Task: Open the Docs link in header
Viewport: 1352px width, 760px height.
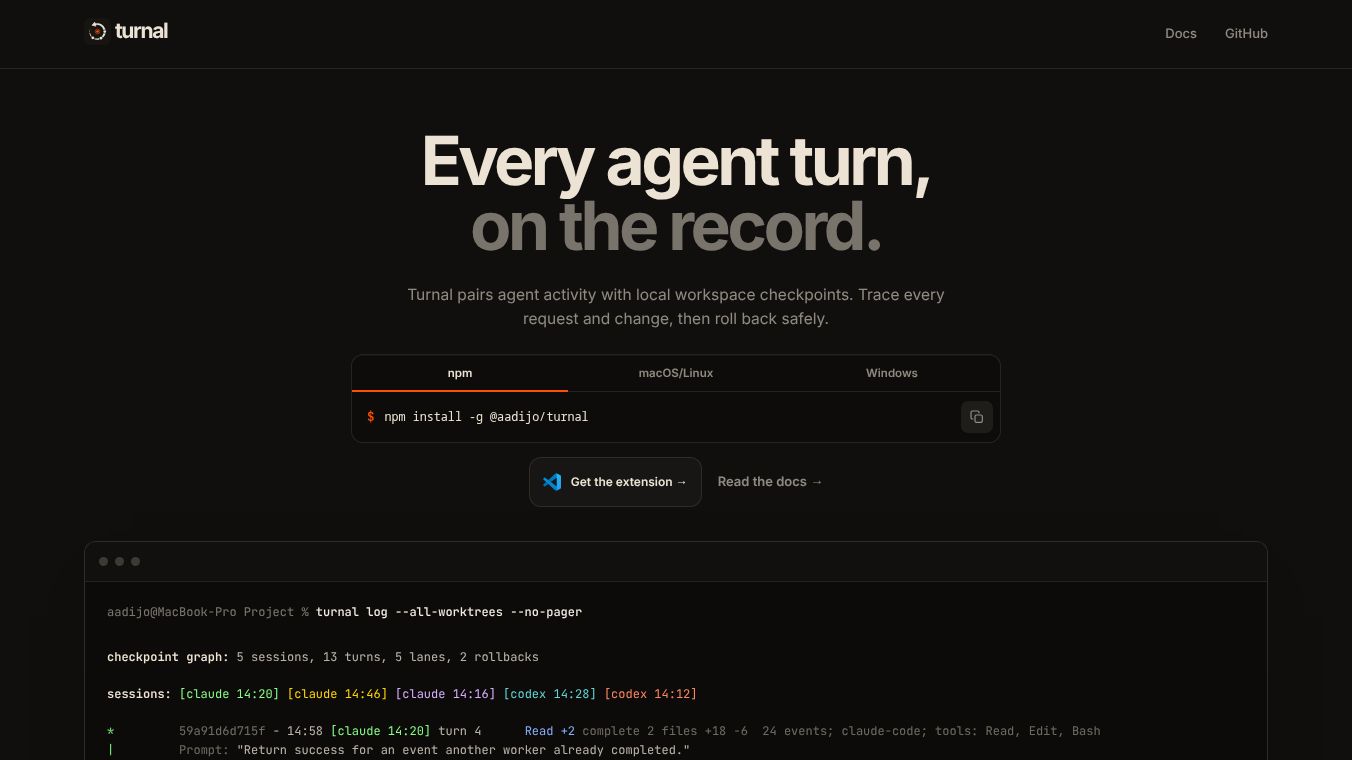Action: (1181, 33)
